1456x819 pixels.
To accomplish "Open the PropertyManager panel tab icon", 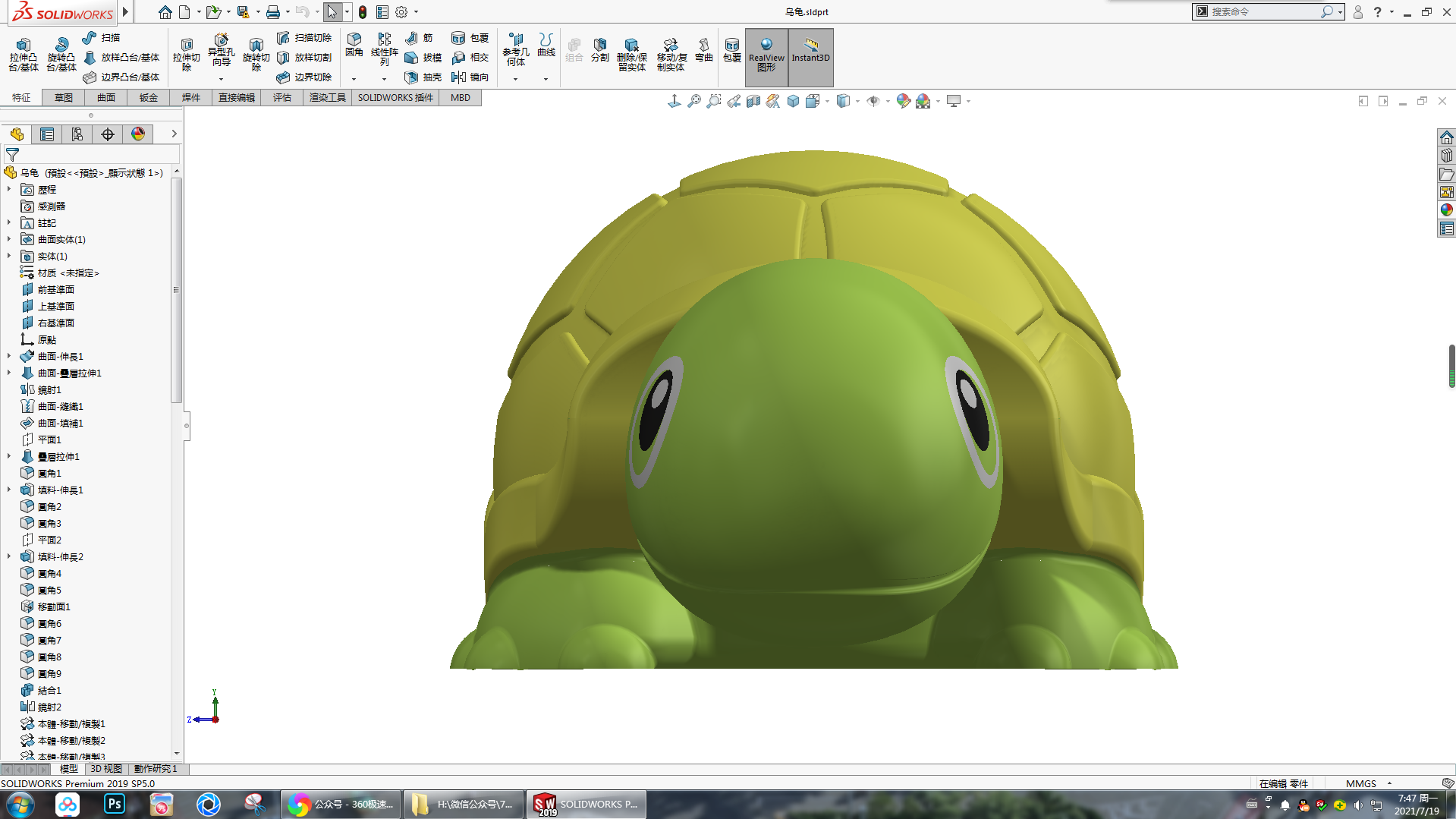I will click(x=47, y=134).
